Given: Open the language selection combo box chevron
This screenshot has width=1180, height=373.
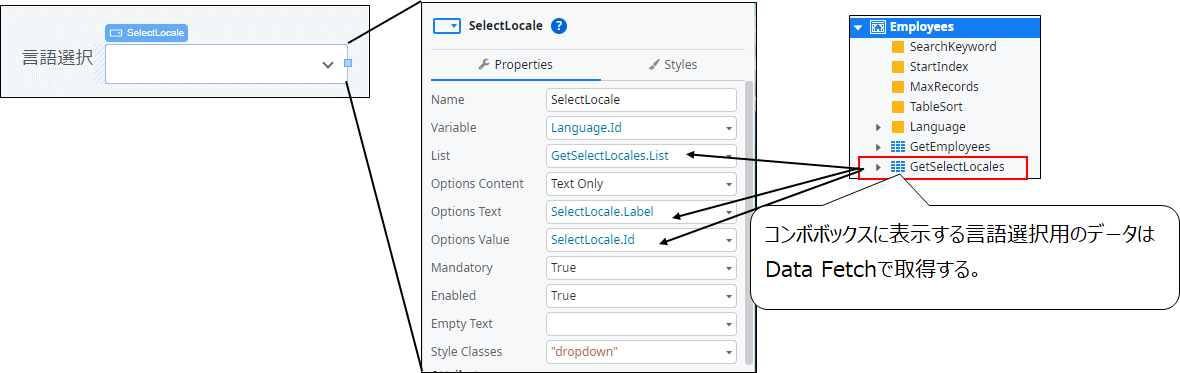Looking at the screenshot, I should pos(328,65).
